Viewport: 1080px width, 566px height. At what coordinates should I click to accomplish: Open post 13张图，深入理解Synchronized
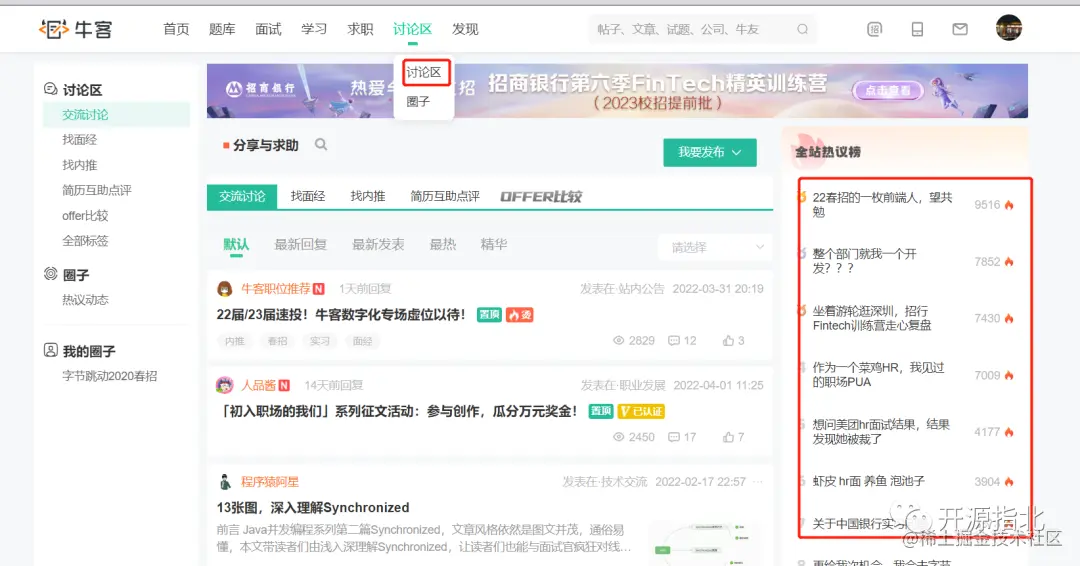(313, 507)
